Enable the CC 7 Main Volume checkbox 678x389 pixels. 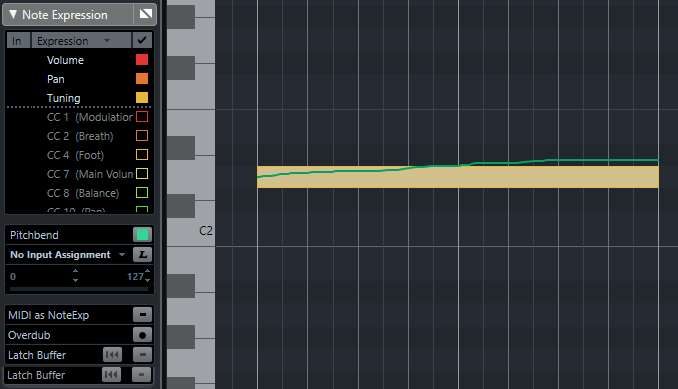[142, 174]
